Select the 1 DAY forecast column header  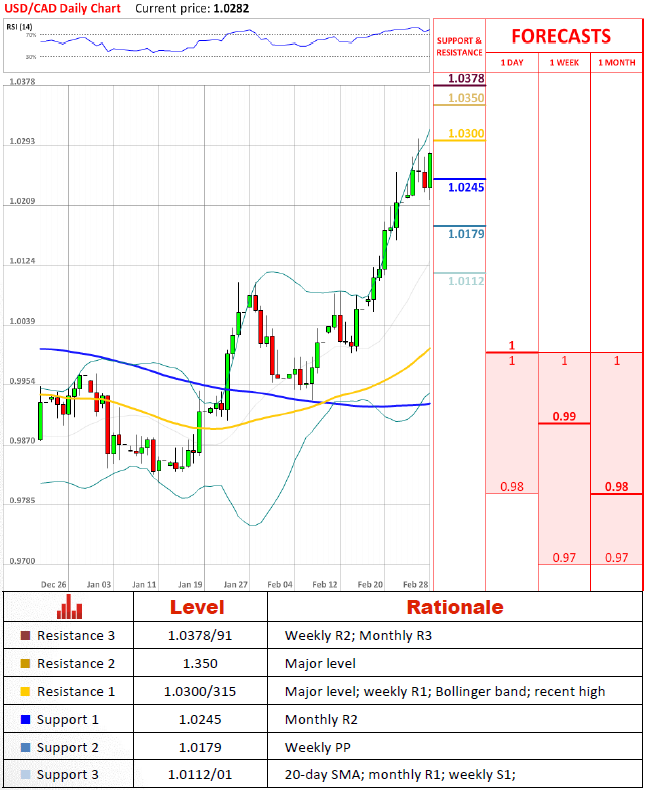[x=511, y=62]
